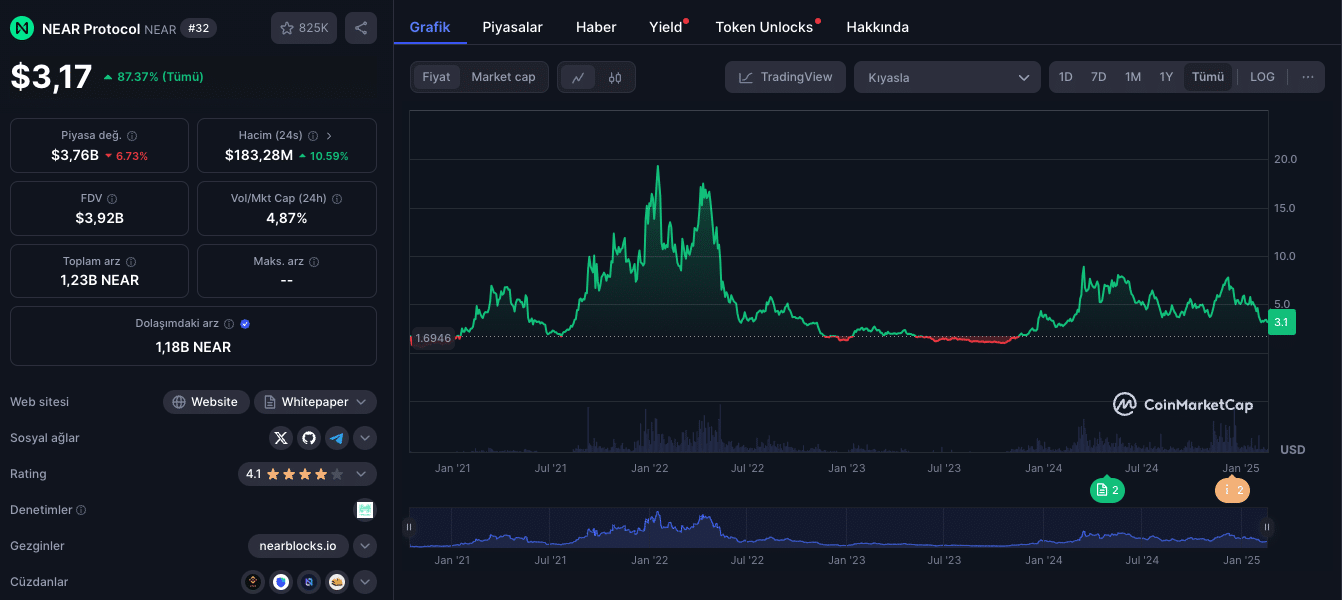Click the $3,76B market cap value

click(x=75, y=155)
